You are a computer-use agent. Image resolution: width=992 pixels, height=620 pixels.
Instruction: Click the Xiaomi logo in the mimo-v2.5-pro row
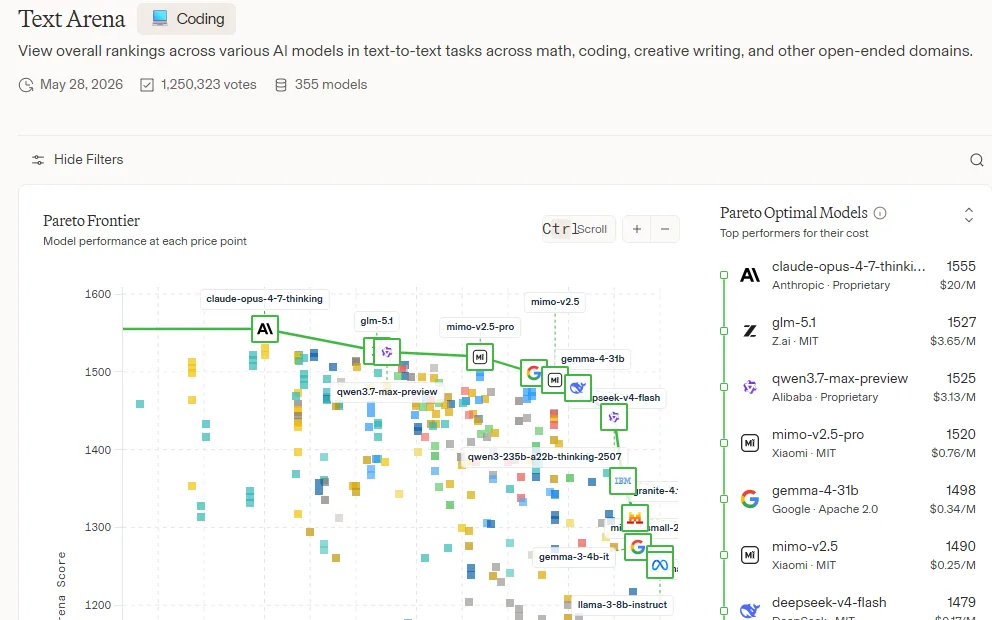click(x=750, y=443)
